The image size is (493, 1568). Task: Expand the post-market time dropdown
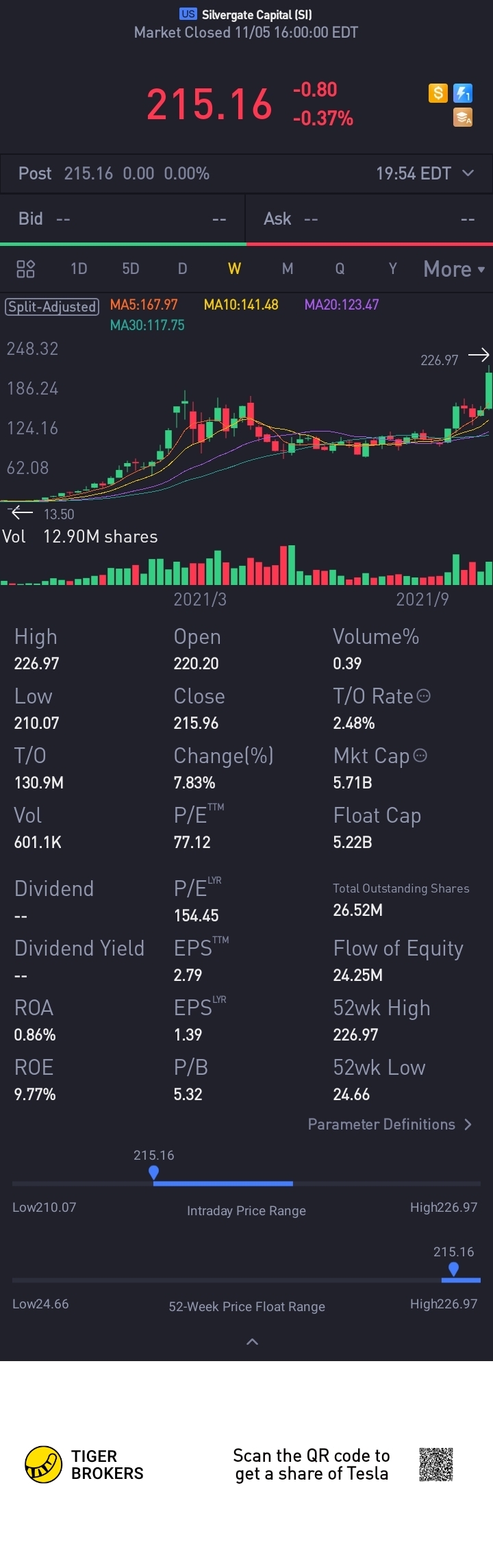pos(468,173)
